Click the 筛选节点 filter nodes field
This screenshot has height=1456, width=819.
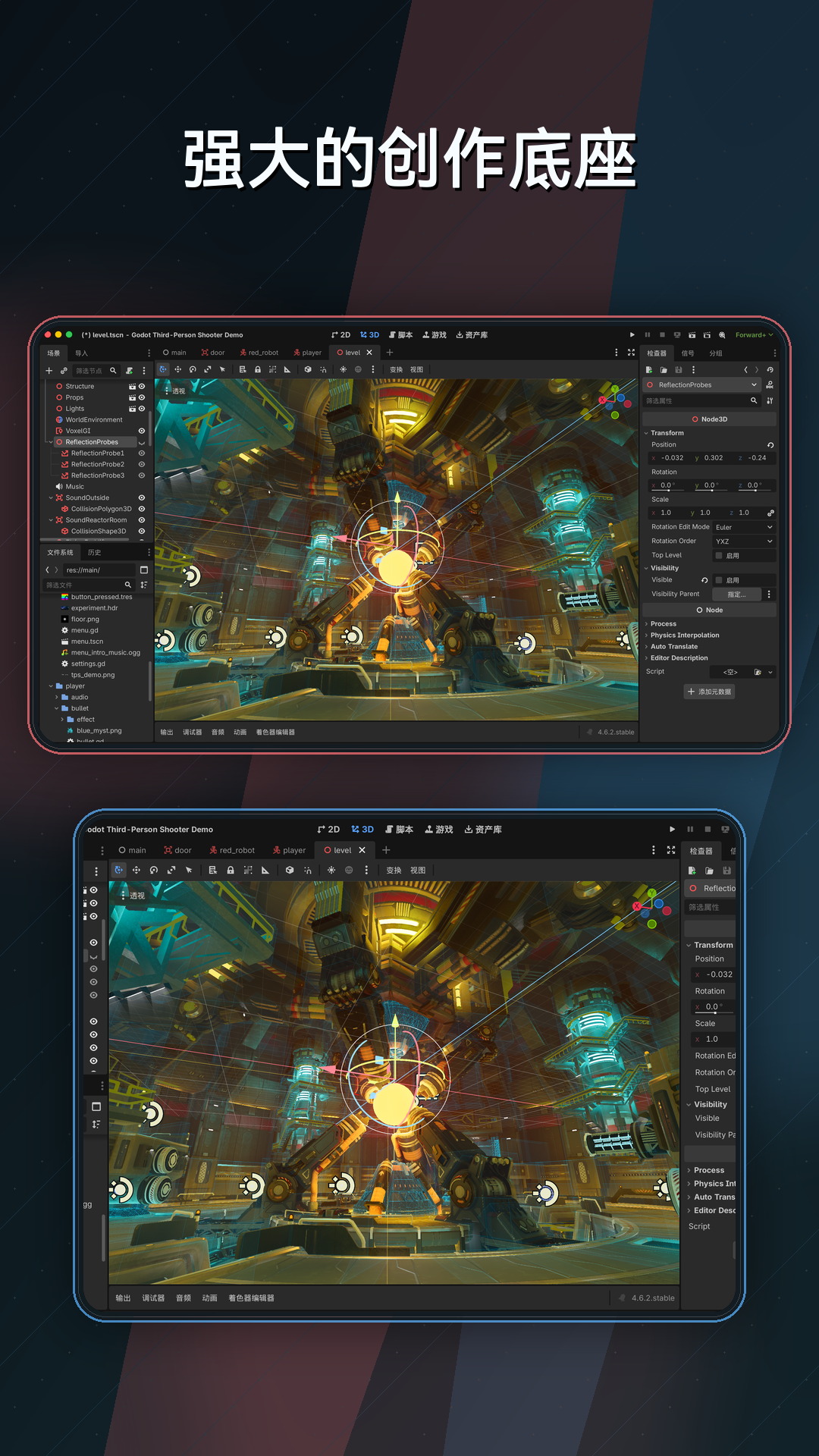[x=96, y=371]
